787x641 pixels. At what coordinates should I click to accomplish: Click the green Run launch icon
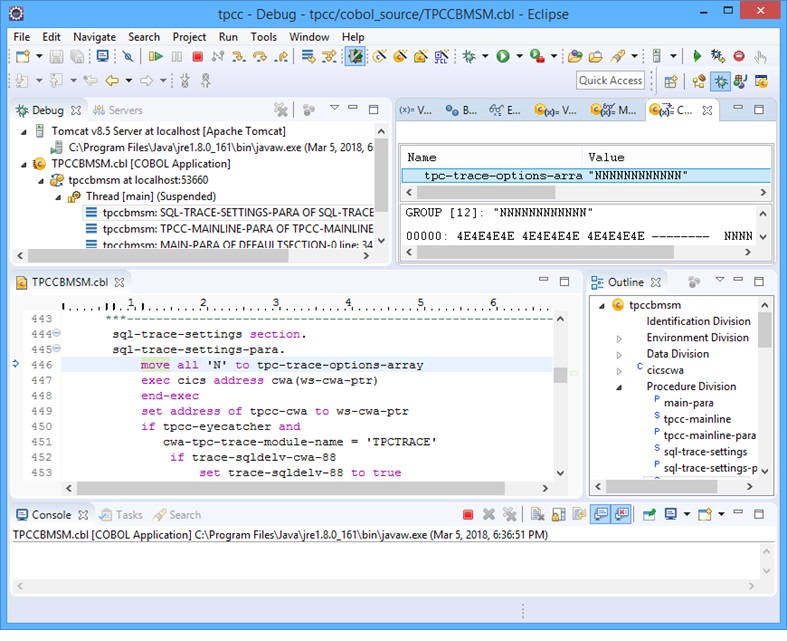point(503,56)
